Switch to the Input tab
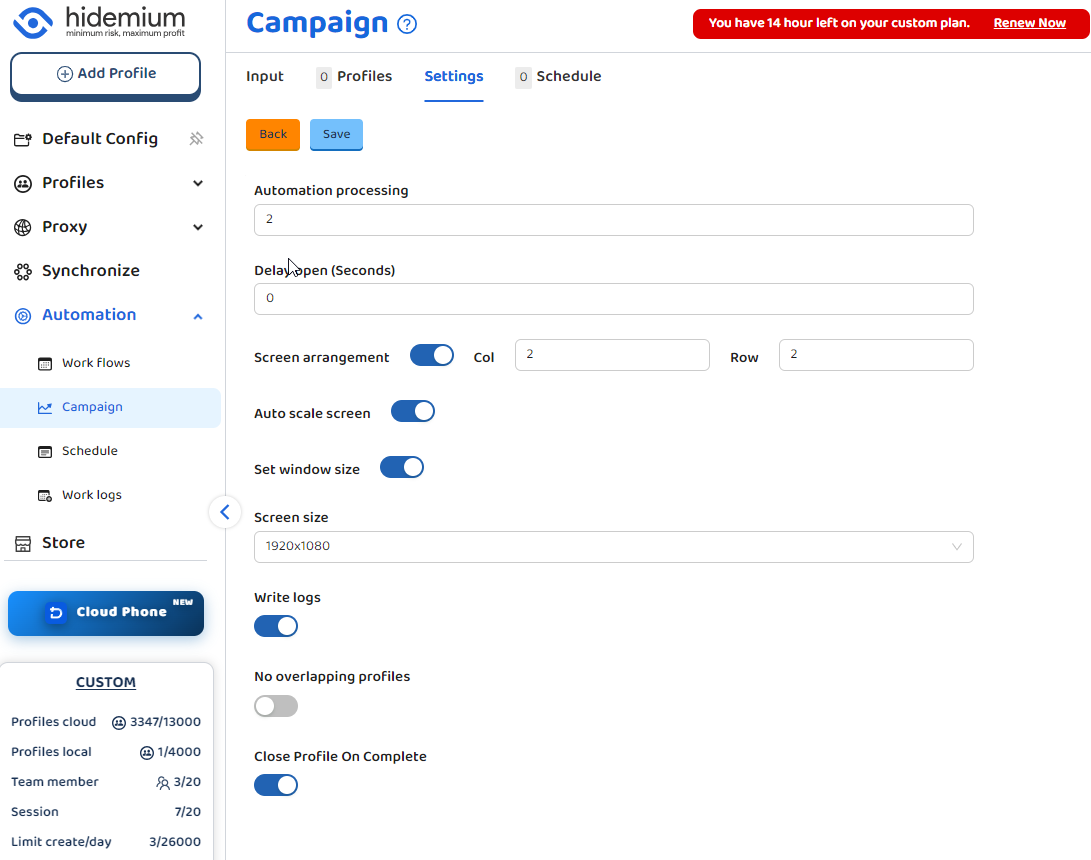1091x860 pixels. [265, 77]
